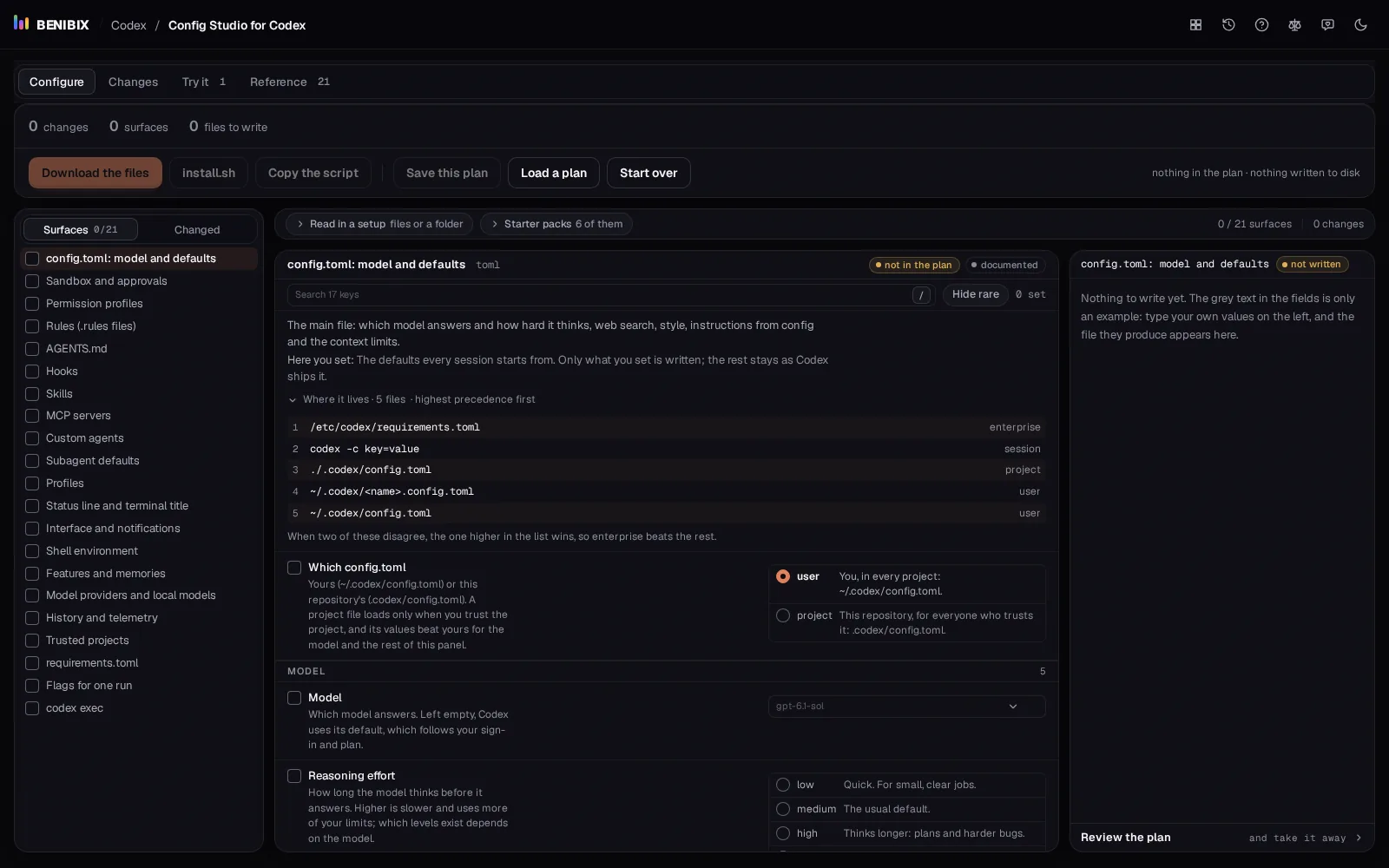Tick the 'Sandbox and approvals' surface checkbox
Image resolution: width=1389 pixels, height=868 pixels.
(x=32, y=281)
